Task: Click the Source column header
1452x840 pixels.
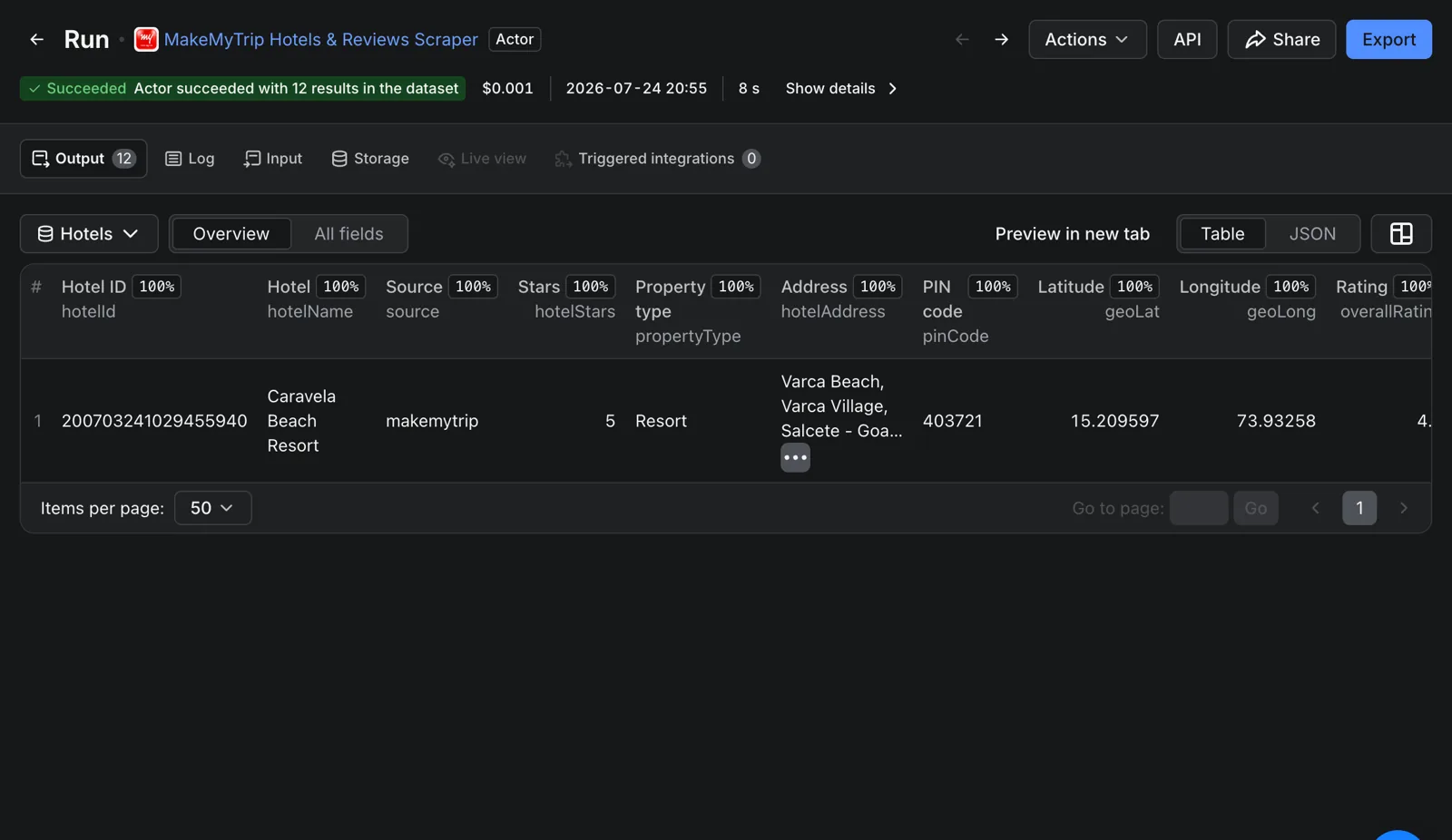Action: [x=414, y=287]
